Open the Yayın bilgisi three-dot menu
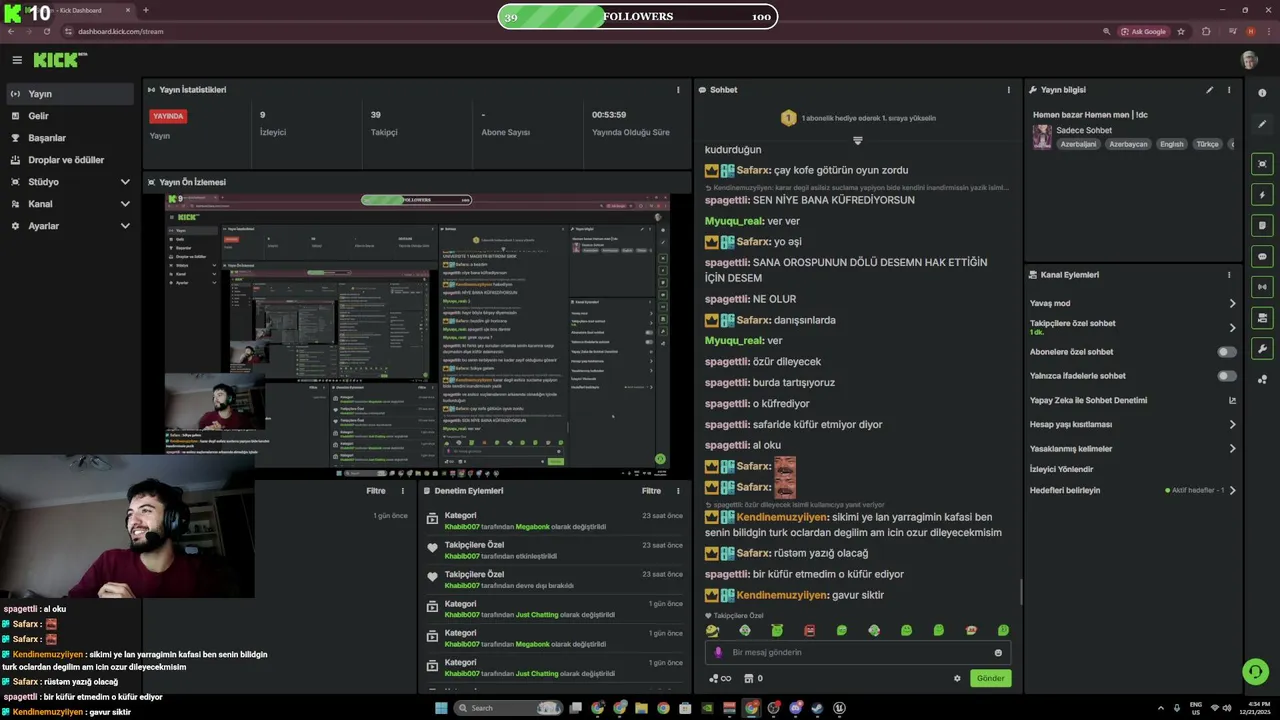This screenshot has height=720, width=1280. [x=1229, y=90]
